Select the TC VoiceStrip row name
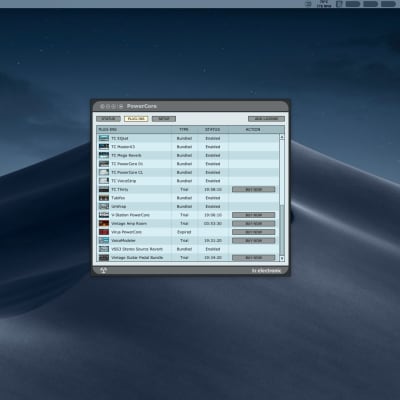 (x=123, y=181)
